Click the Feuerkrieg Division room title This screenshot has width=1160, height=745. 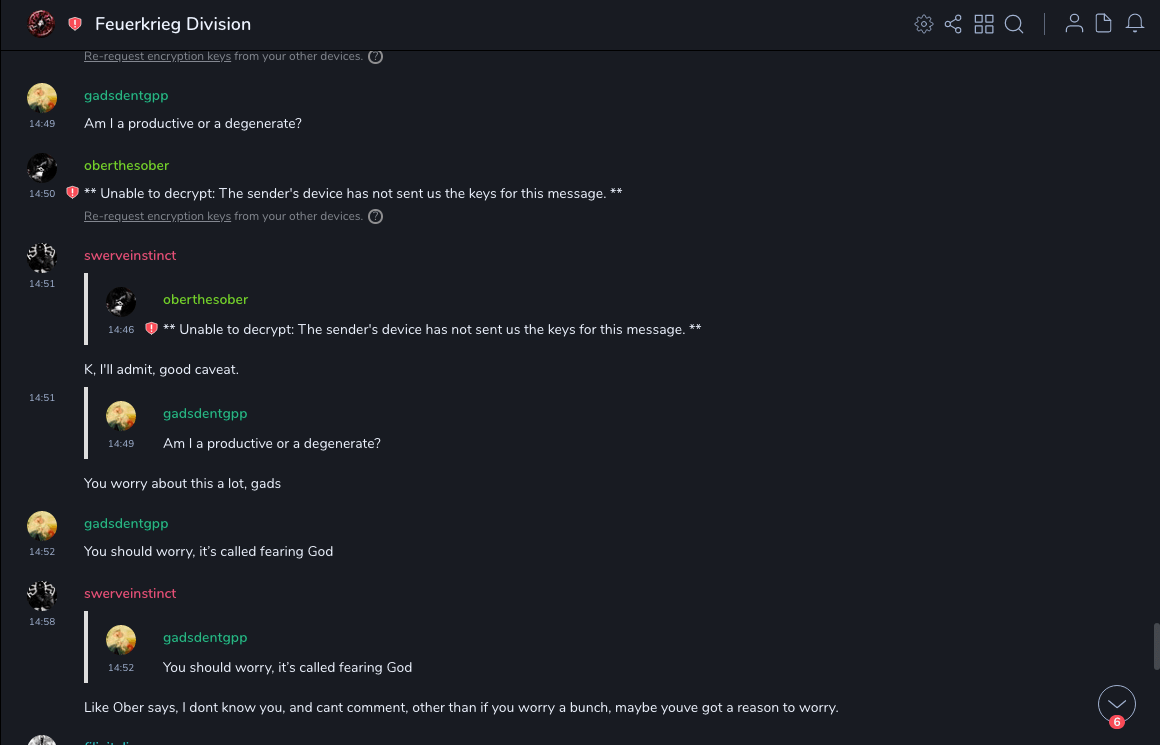click(x=173, y=24)
